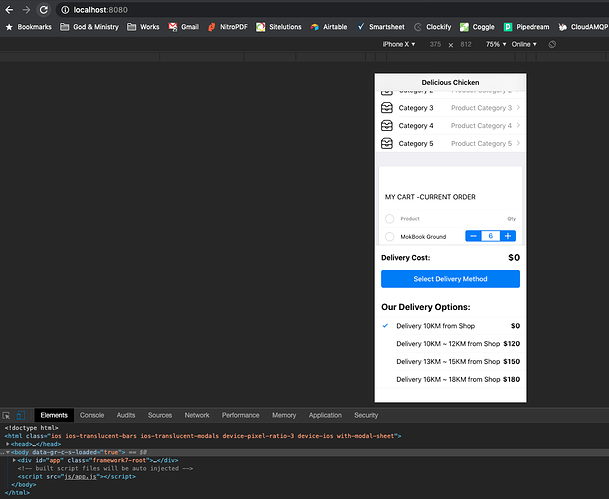Screen dimensions: 609x499
Task: Open the iPhone X device dropdown
Action: tap(399, 44)
